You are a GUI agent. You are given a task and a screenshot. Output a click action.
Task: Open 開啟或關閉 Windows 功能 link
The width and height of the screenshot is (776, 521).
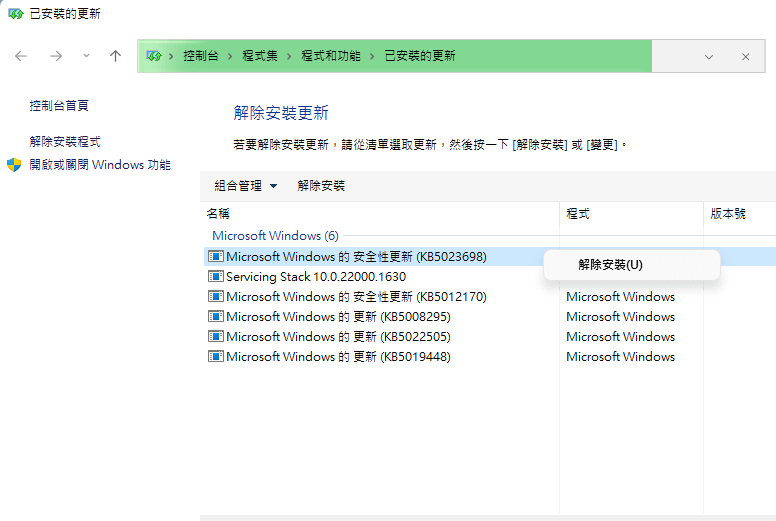100,165
